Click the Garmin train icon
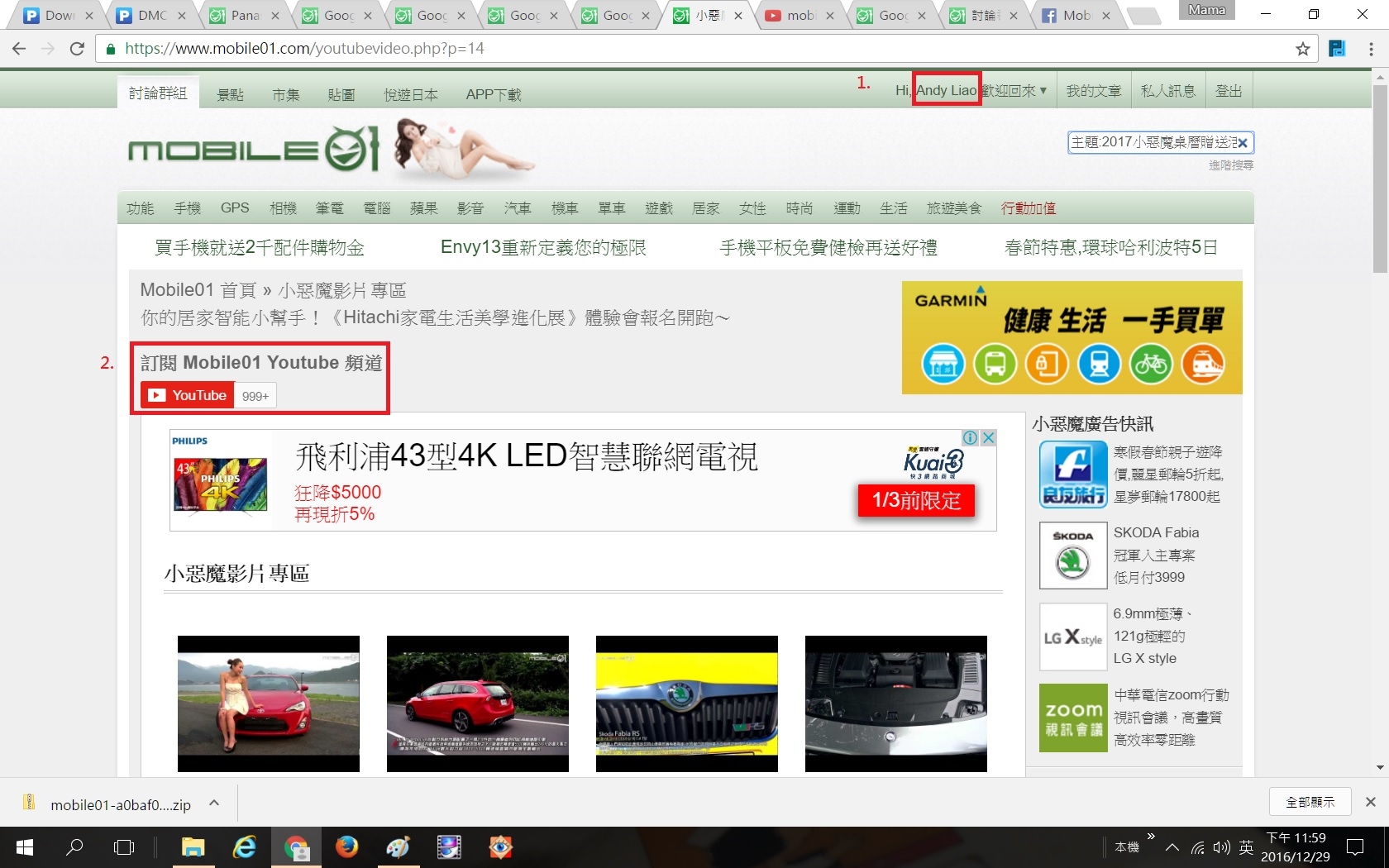The height and width of the screenshot is (868, 1389). tap(1099, 364)
